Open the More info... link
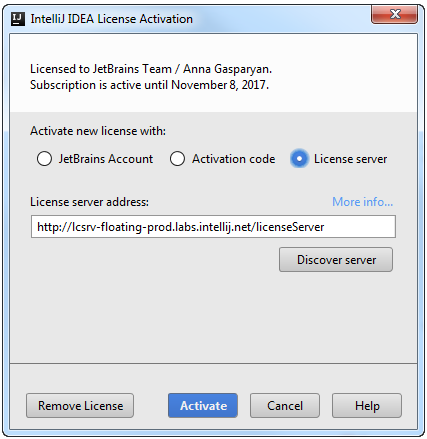The image size is (427, 439). click(x=363, y=202)
